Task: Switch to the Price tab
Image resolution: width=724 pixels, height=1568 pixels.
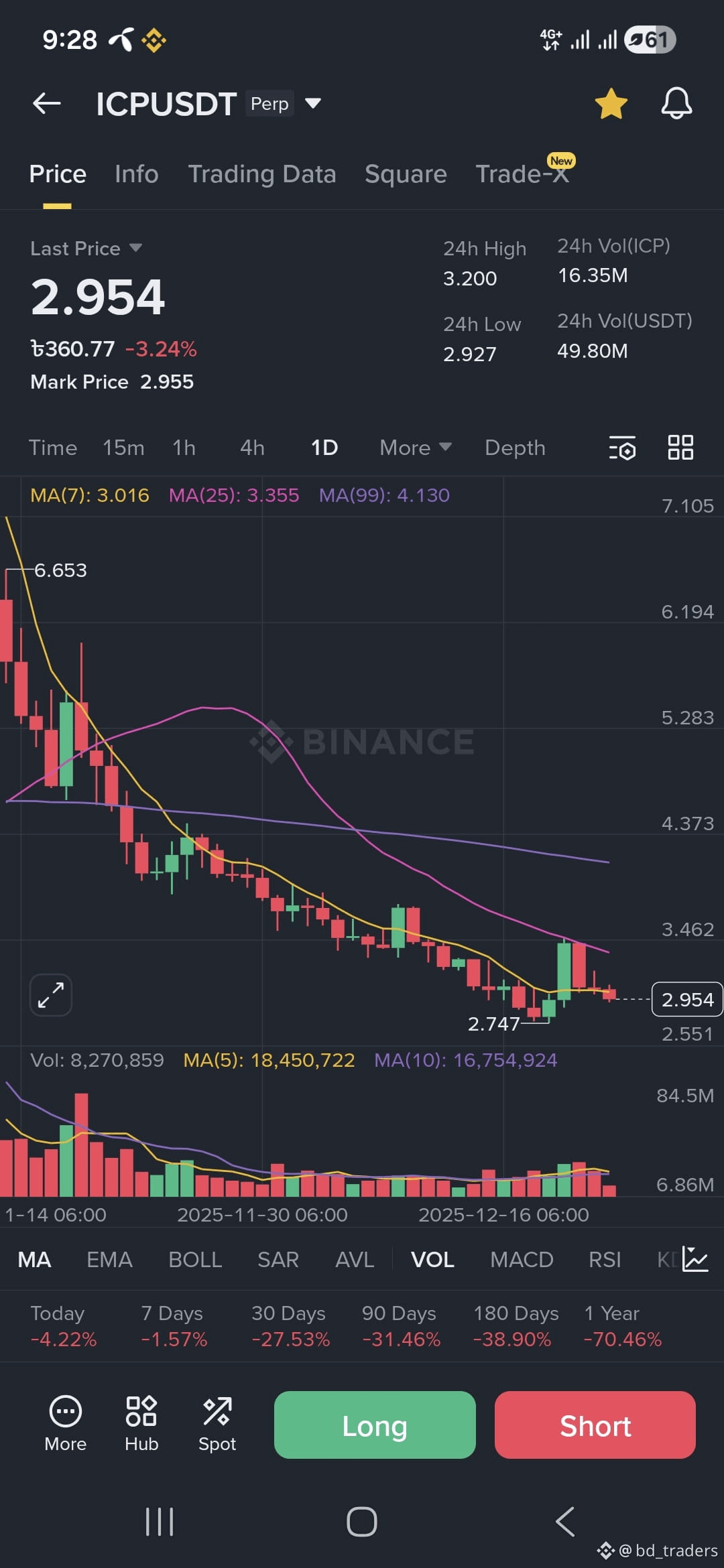Action: (x=58, y=174)
